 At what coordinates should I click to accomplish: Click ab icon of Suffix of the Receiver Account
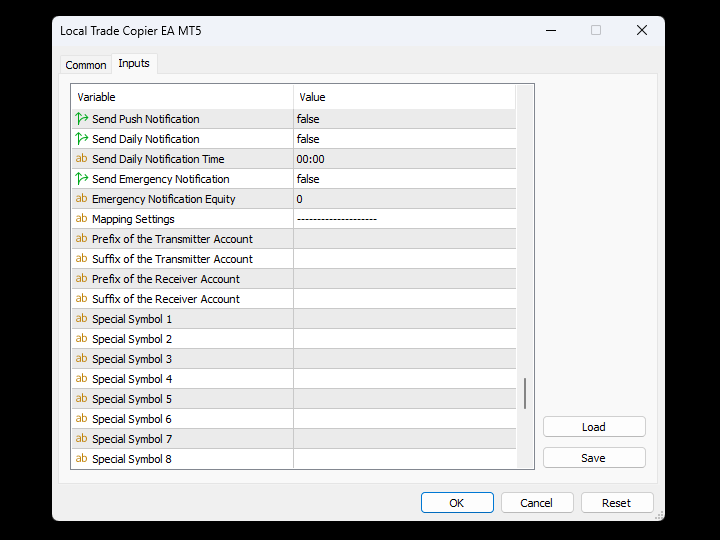tap(81, 298)
